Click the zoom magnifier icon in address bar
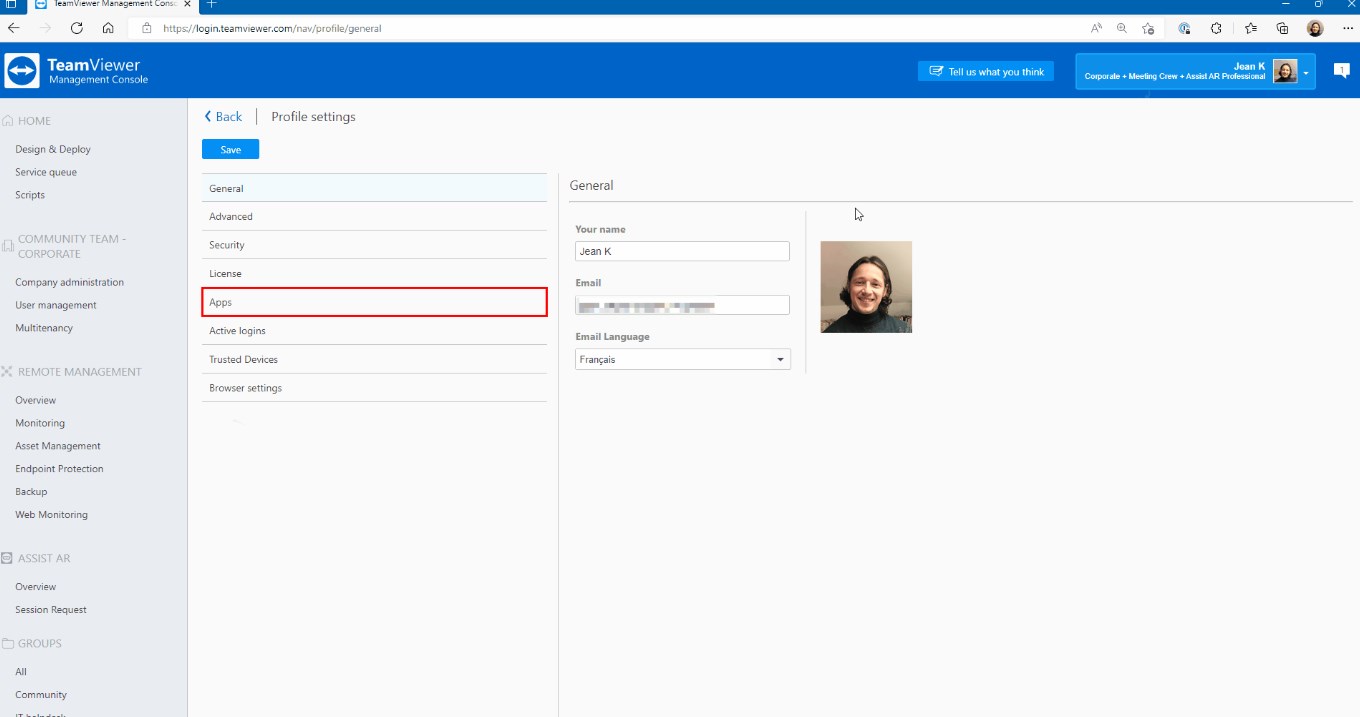This screenshot has width=1360, height=717. (1122, 28)
